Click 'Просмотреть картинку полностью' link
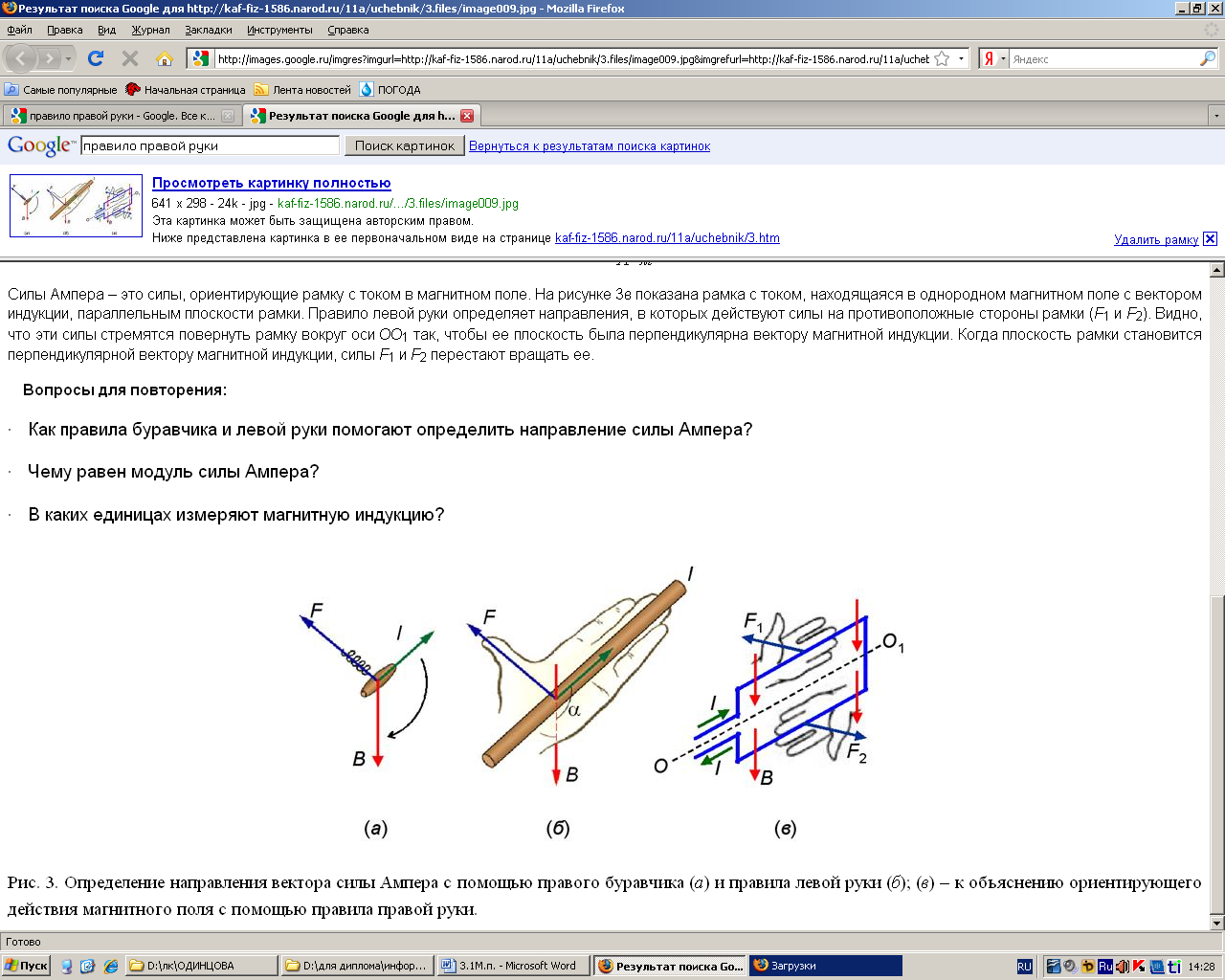Viewport: 1225px width, 980px height. click(x=271, y=183)
